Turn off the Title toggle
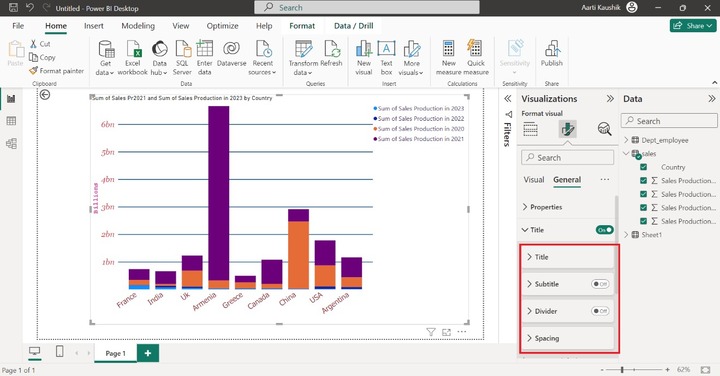 [x=604, y=230]
